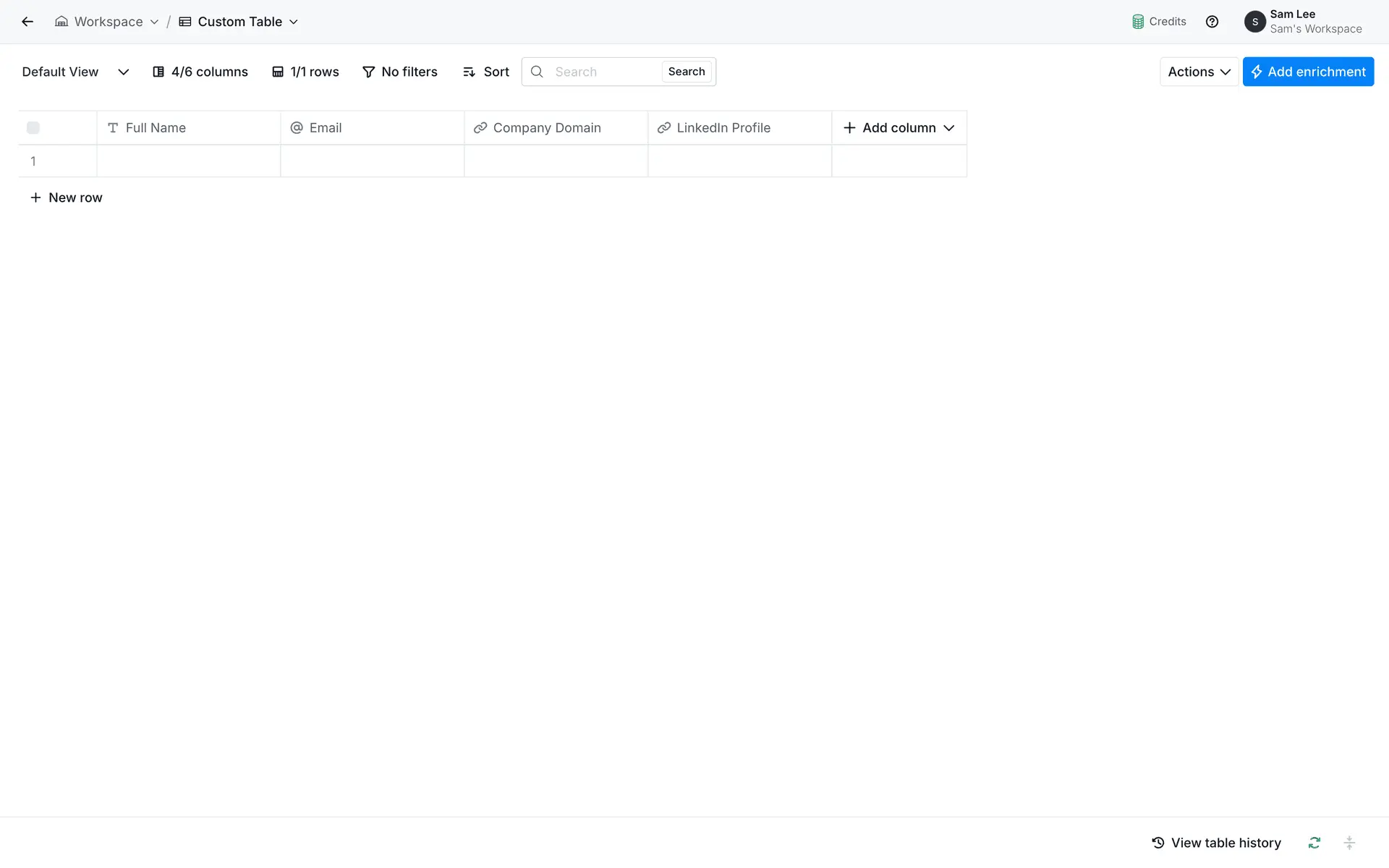This screenshot has height=868, width=1389.
Task: Click into the Search input field
Action: [603, 72]
